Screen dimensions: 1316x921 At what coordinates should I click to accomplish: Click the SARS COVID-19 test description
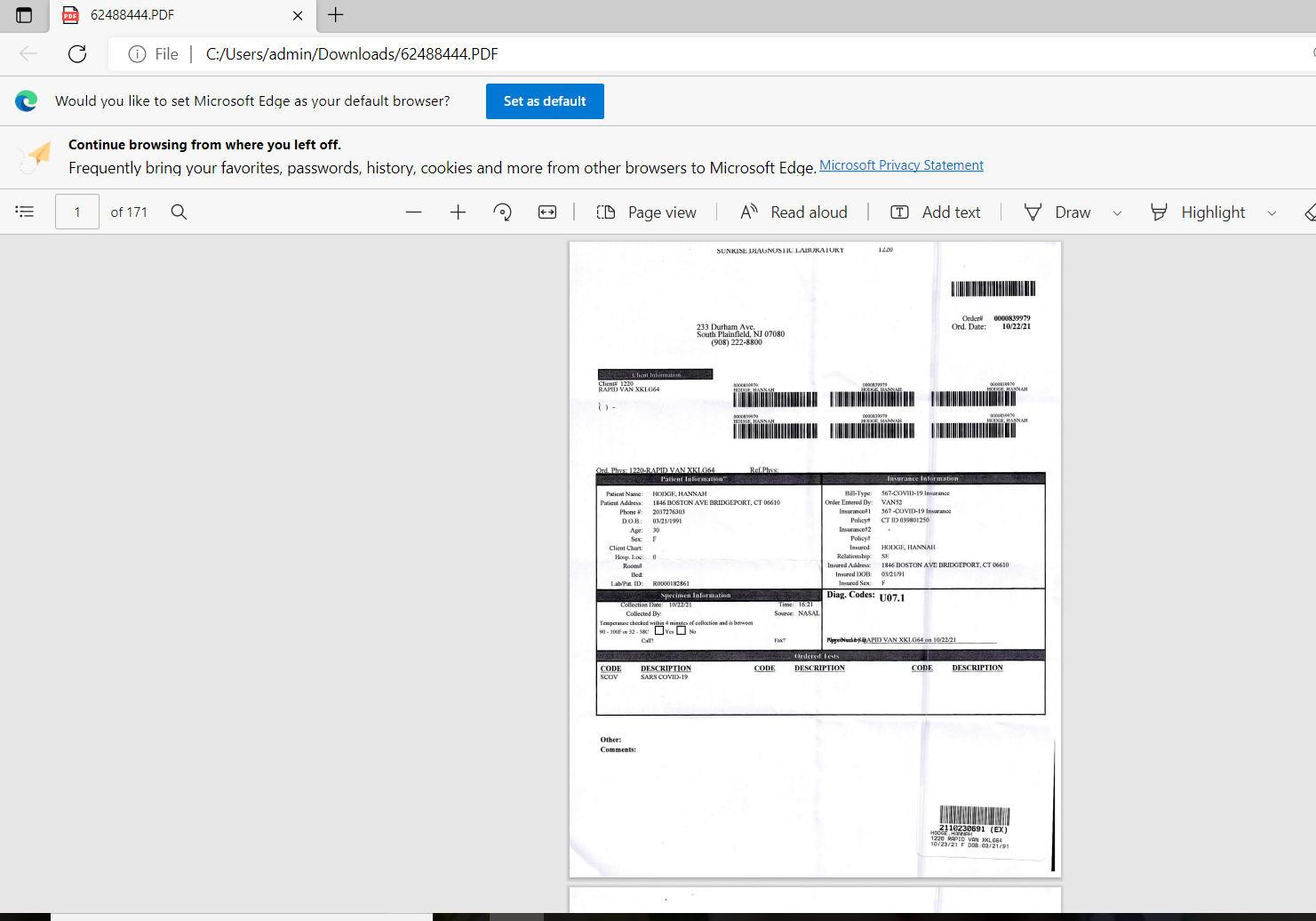coord(664,677)
